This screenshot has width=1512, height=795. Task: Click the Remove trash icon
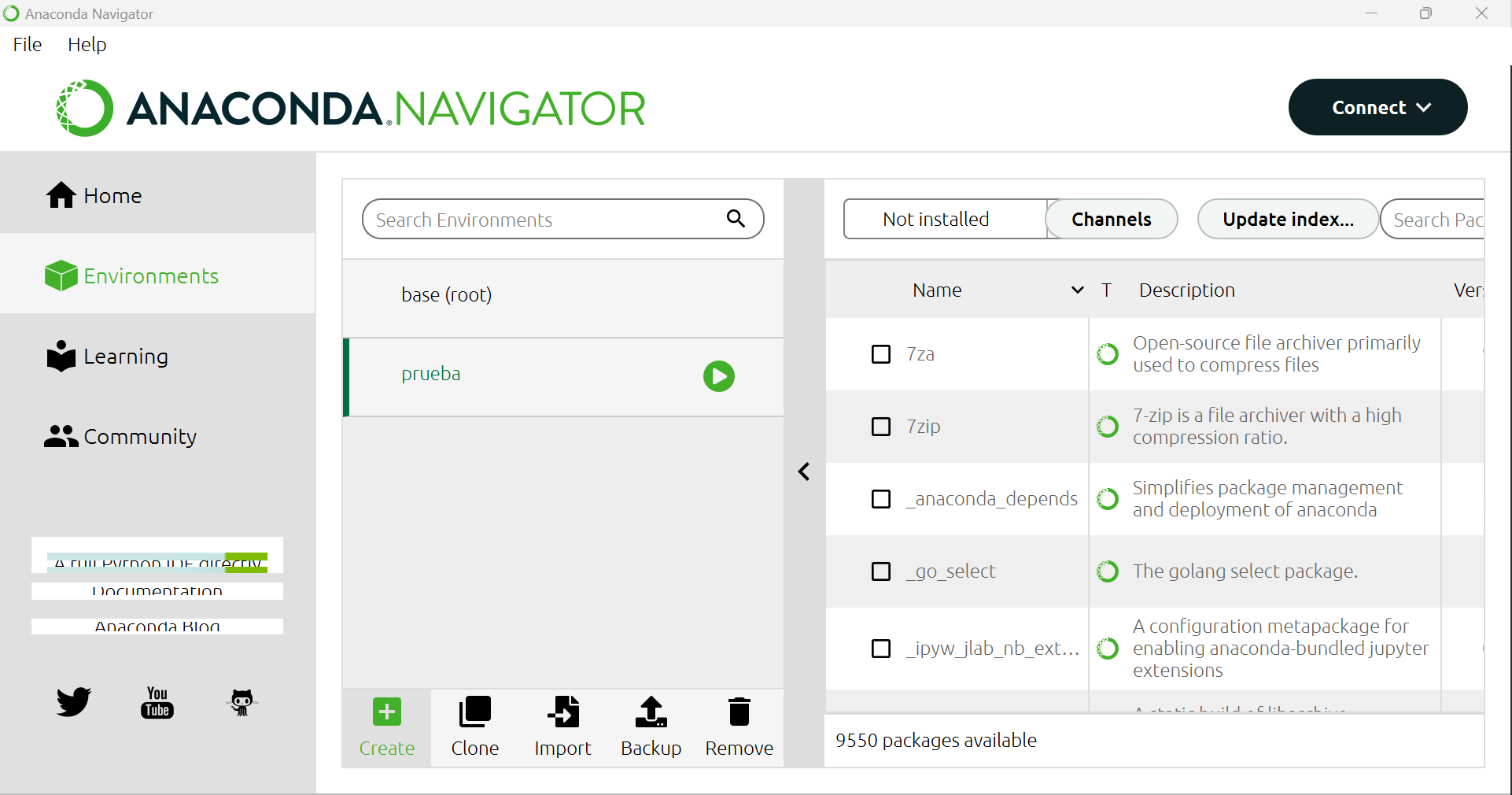(739, 712)
